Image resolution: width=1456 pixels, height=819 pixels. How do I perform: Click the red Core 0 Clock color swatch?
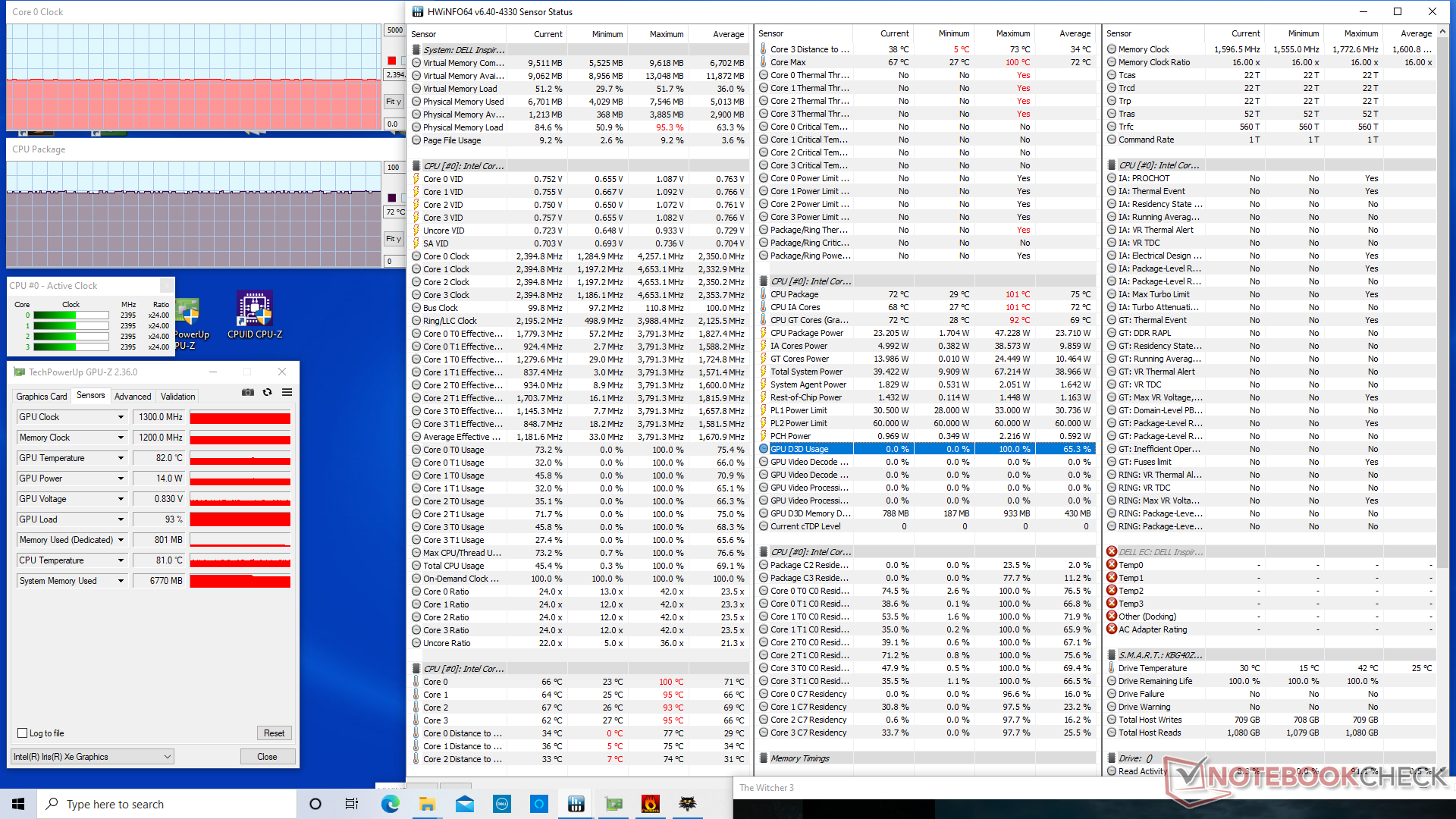(391, 61)
